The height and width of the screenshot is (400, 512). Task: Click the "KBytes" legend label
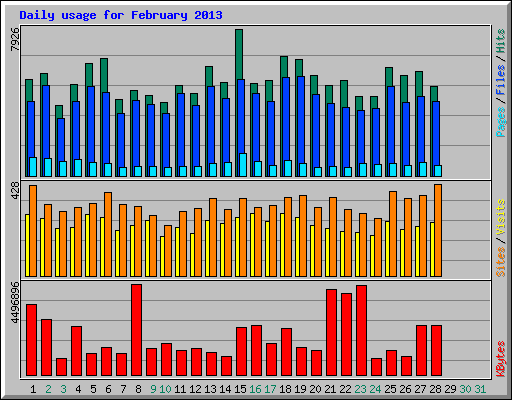point(500,359)
